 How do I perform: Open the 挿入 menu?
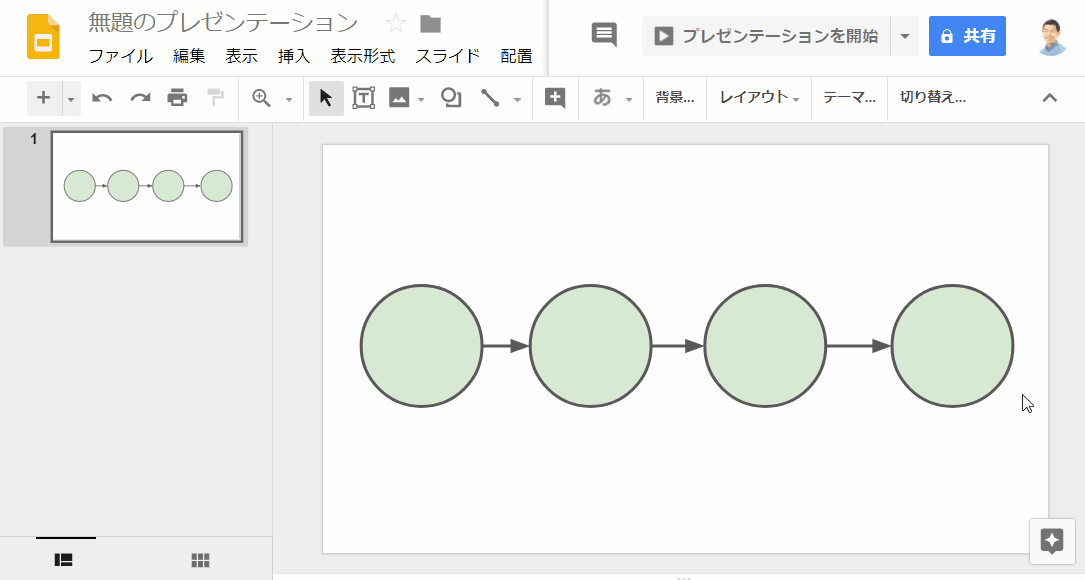(x=294, y=56)
